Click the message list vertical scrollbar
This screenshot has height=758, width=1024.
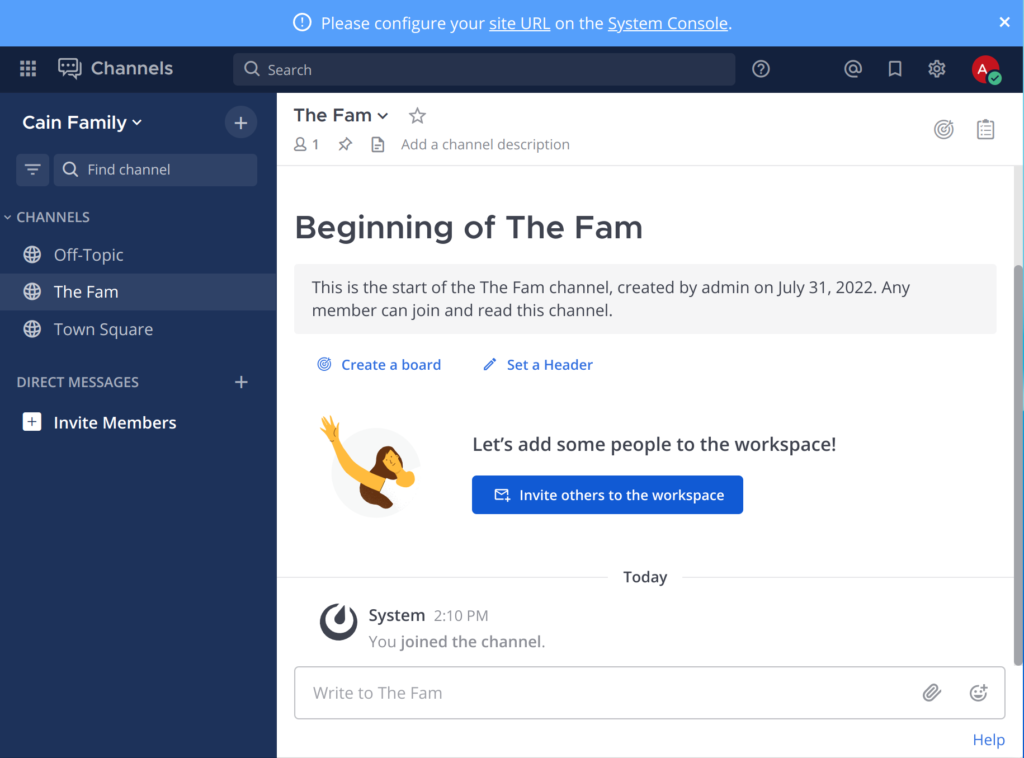(1018, 465)
